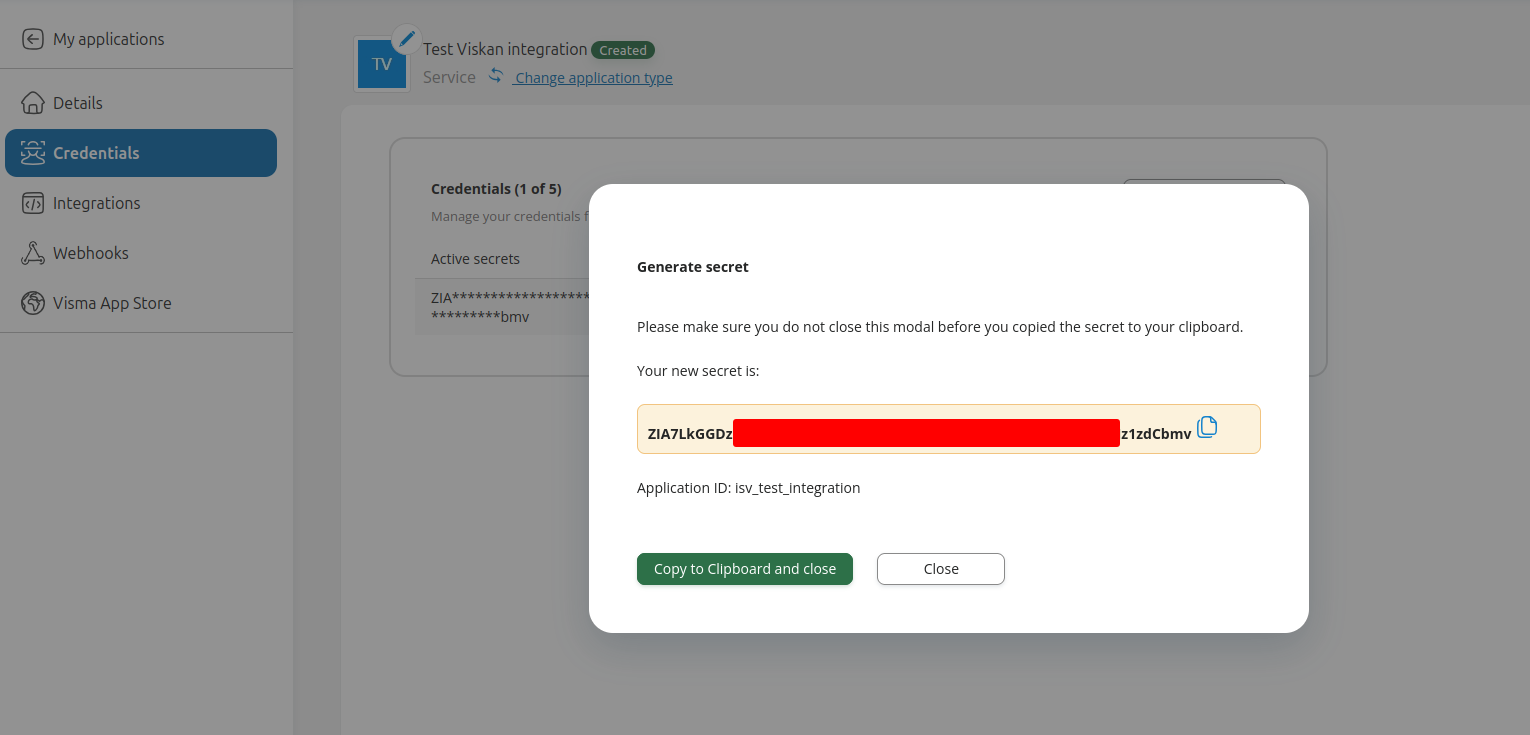
Task: Click the back arrow beside My applications
Action: tap(31, 38)
